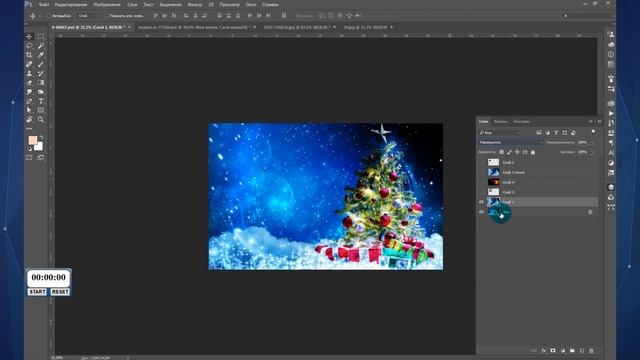Select the Eraser tool
Viewport: 640px width, 360px height.
29,82
